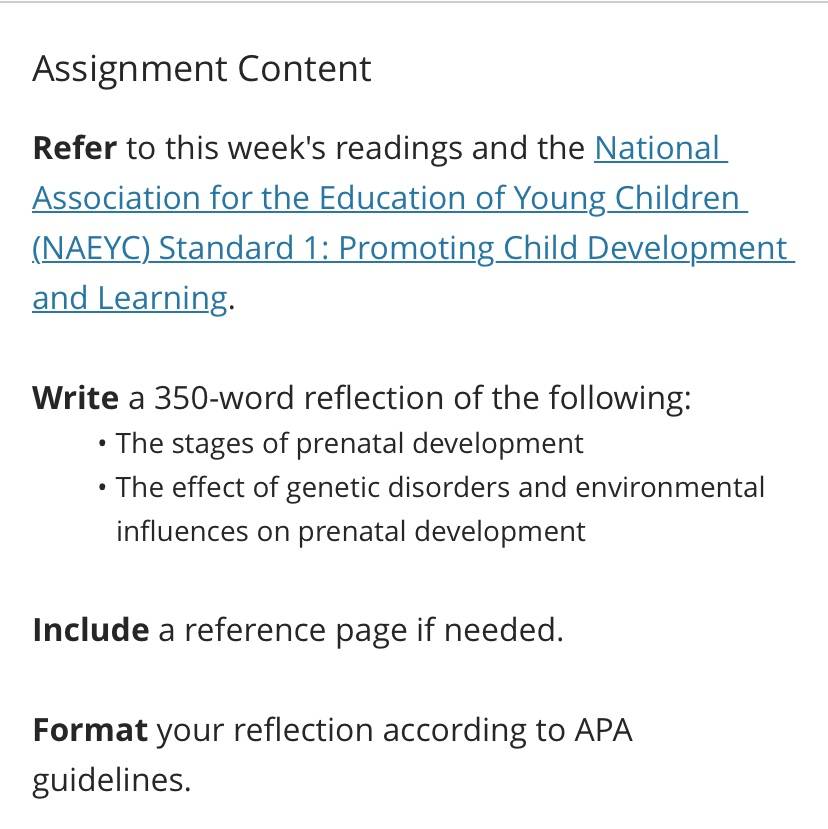Click "this week's readings" text
Viewport: 828px width, 829px height.
[x=314, y=149]
